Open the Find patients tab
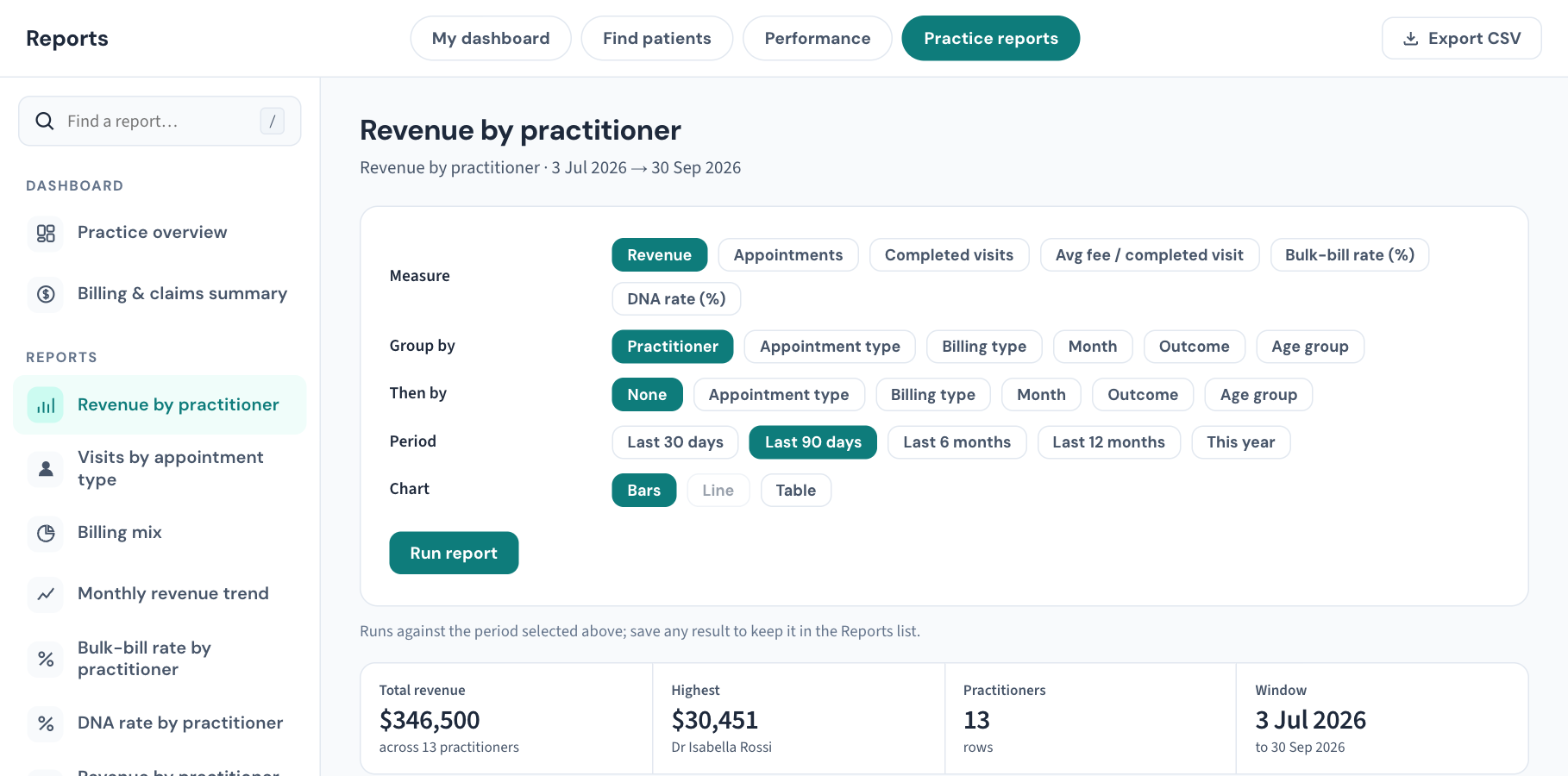This screenshot has height=776, width=1568. click(657, 39)
